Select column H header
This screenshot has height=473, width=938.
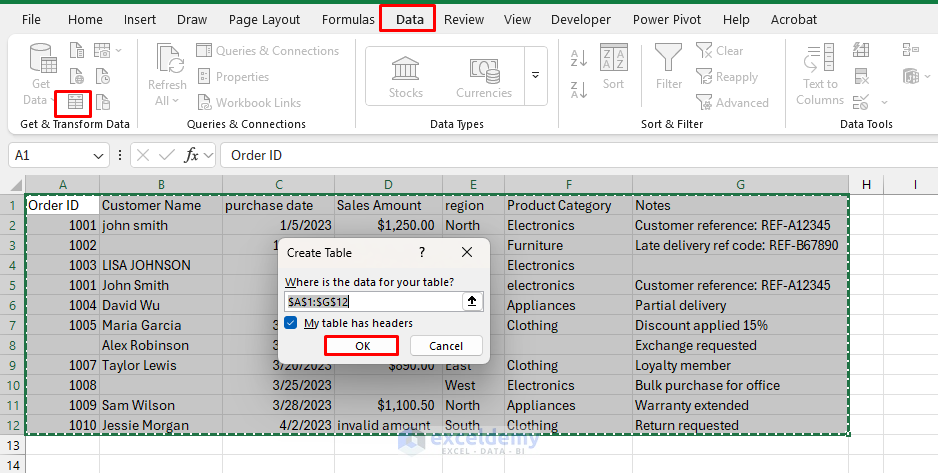866,185
